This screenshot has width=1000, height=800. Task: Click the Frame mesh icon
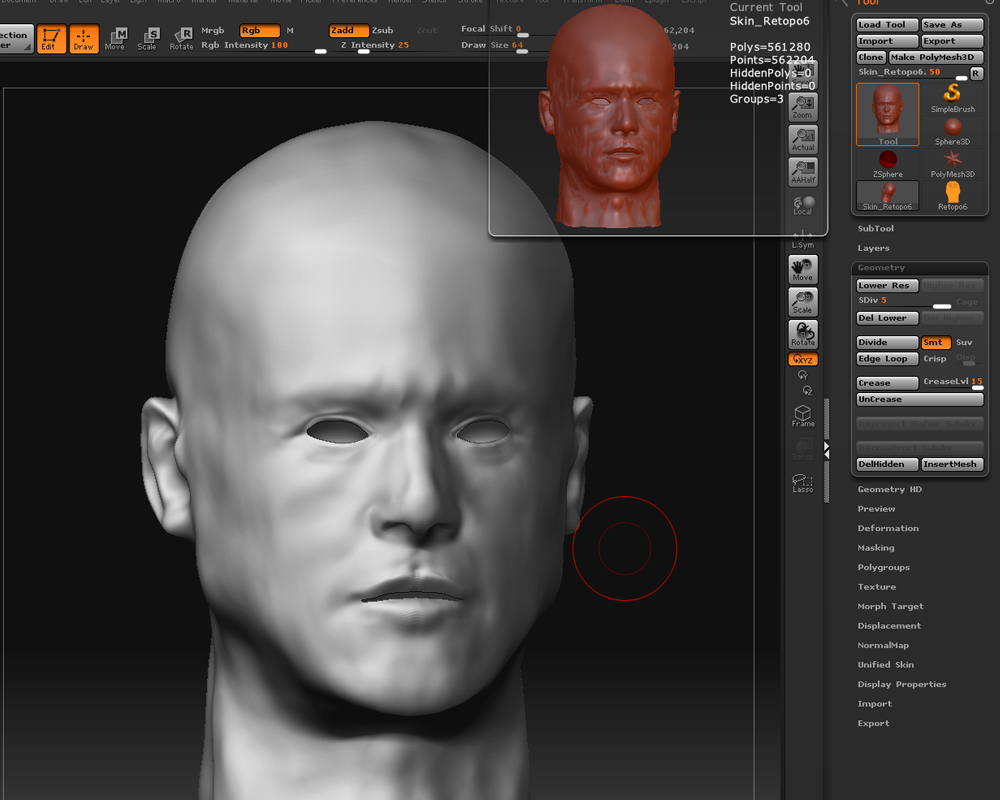pos(802,415)
